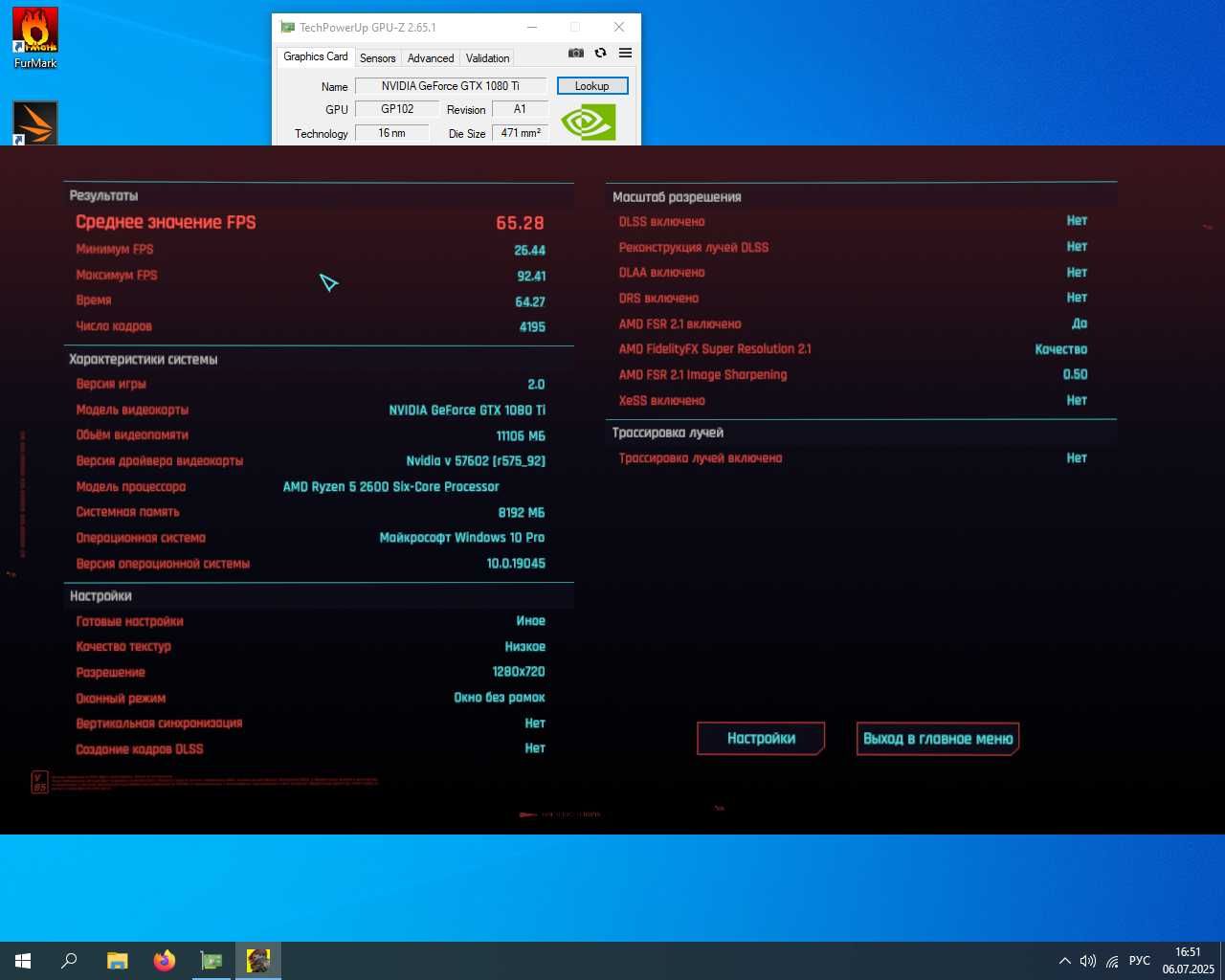This screenshot has height=980, width=1225.
Task: Click the Lookup button in GPU-Z
Action: pyautogui.click(x=592, y=86)
